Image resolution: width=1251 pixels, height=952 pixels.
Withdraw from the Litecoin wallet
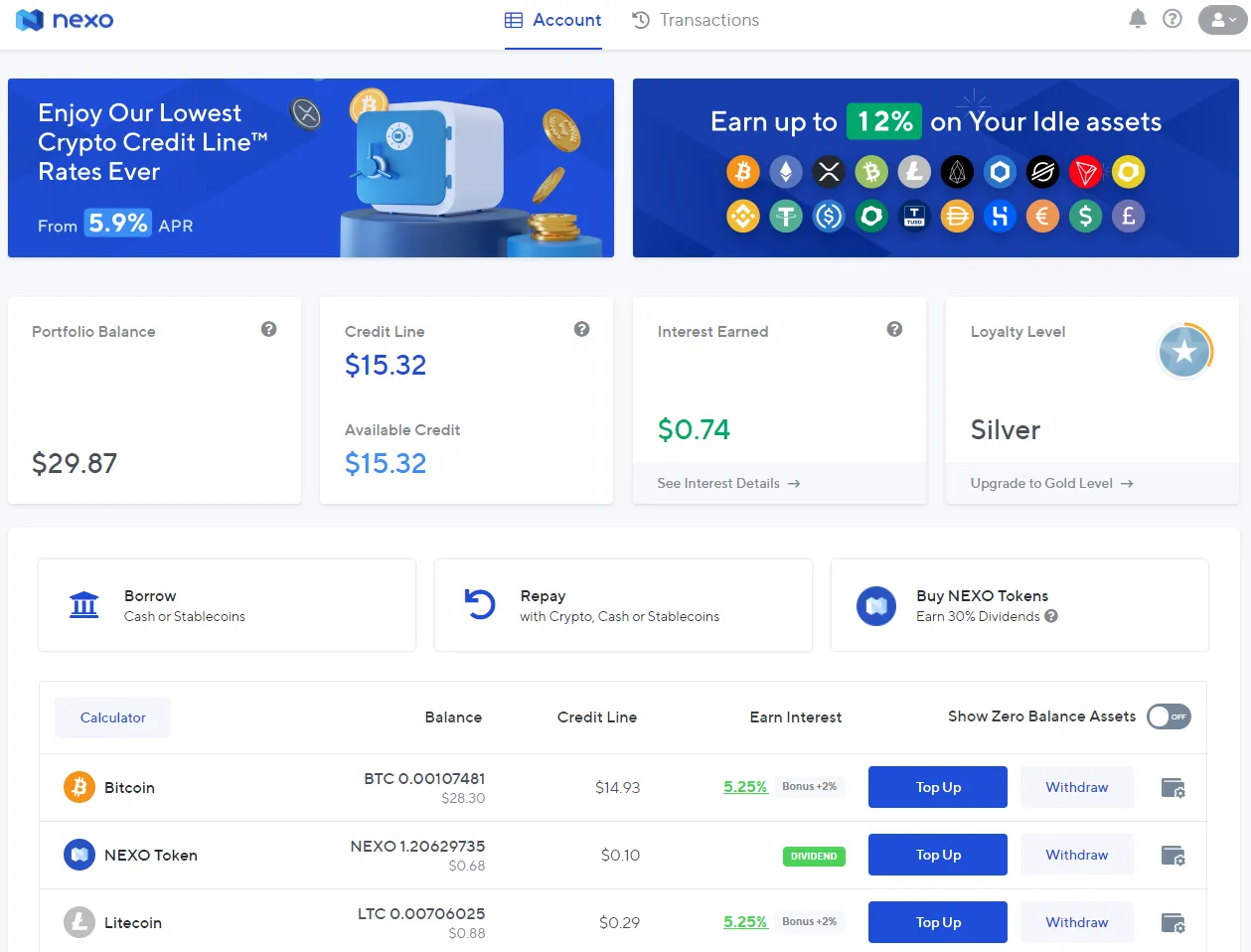coord(1077,922)
